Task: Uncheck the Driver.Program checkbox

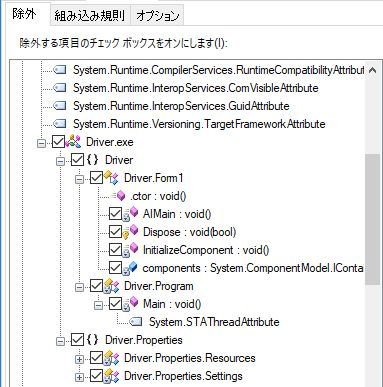Action: click(x=96, y=286)
